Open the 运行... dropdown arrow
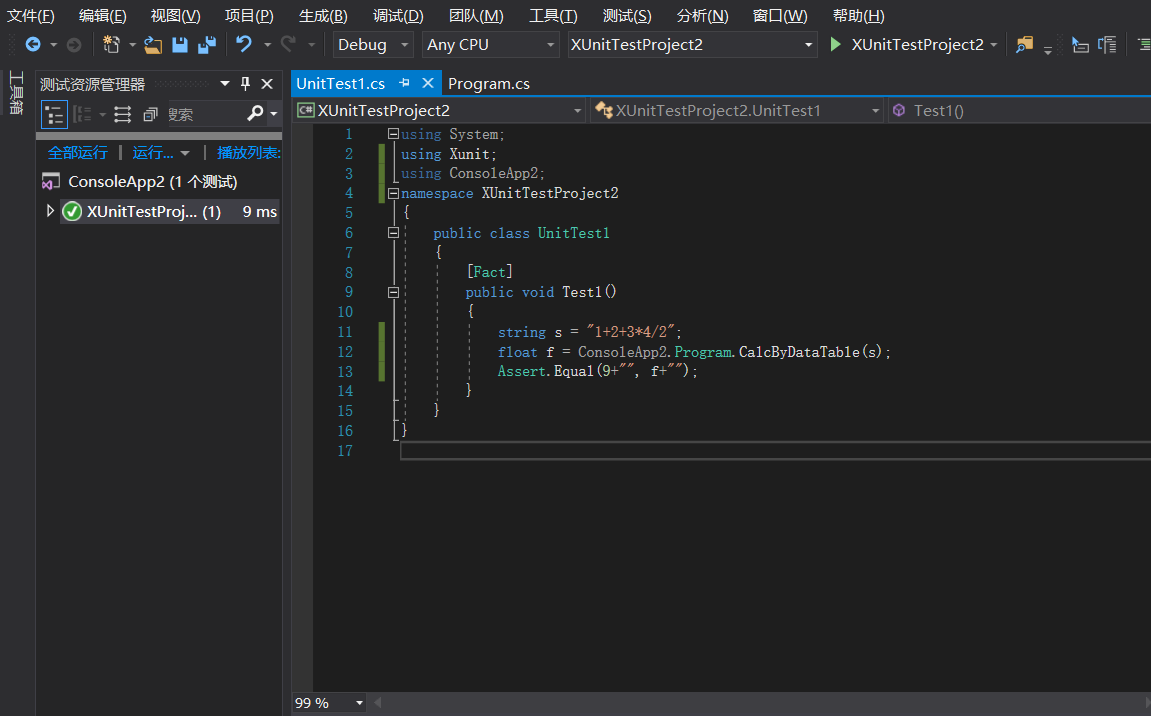Viewport: 1151px width, 716px height. coord(185,153)
